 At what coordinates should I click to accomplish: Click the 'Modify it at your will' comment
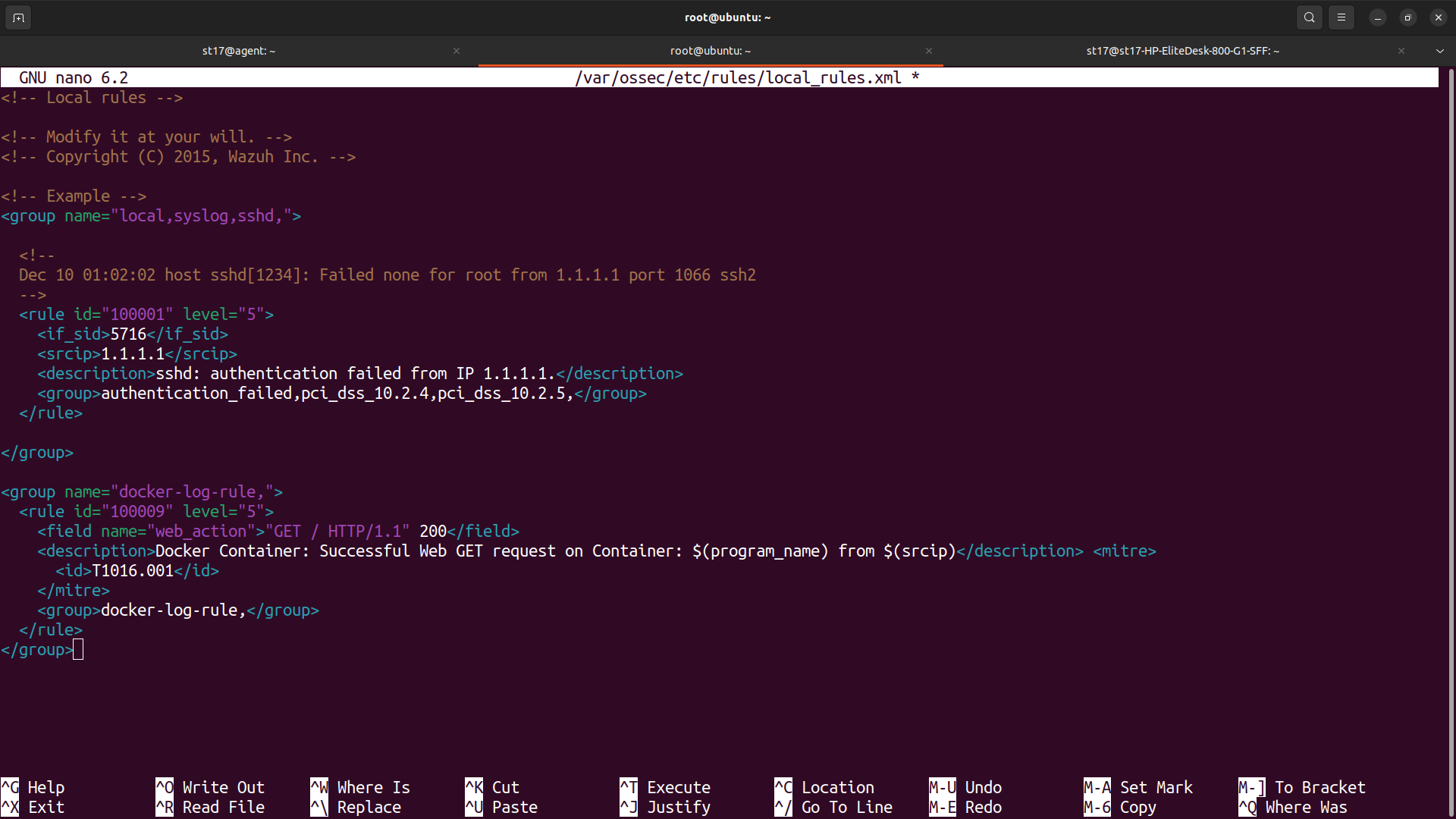pyautogui.click(x=146, y=136)
